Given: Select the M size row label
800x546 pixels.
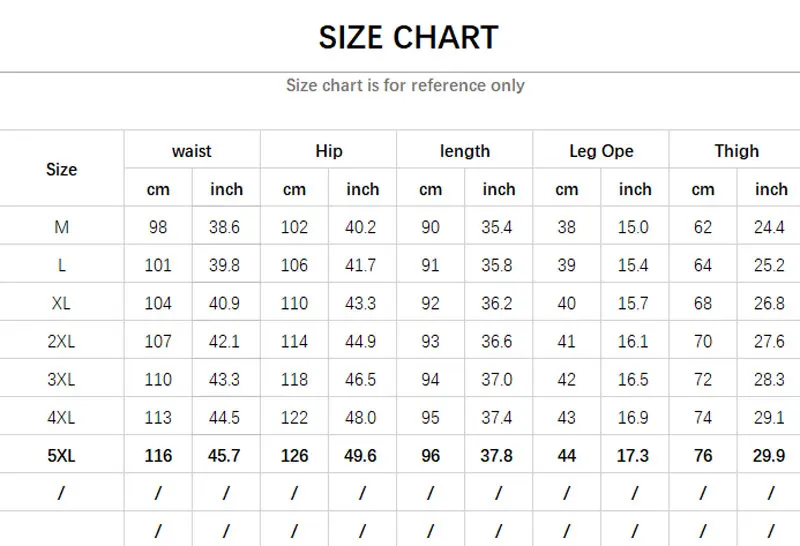Looking at the screenshot, I should click(x=61, y=227).
